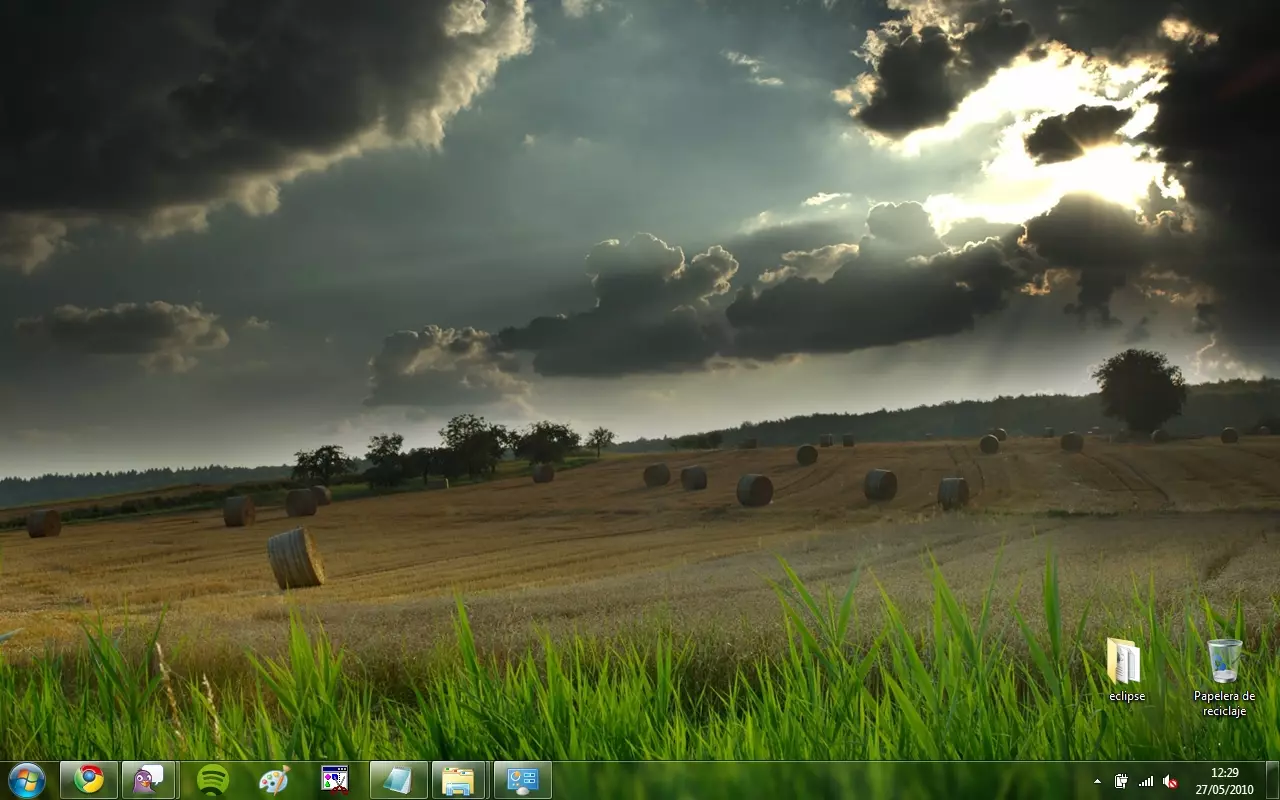
Task: Click the Show desktop button at the taskbar end
Action: click(x=1272, y=780)
